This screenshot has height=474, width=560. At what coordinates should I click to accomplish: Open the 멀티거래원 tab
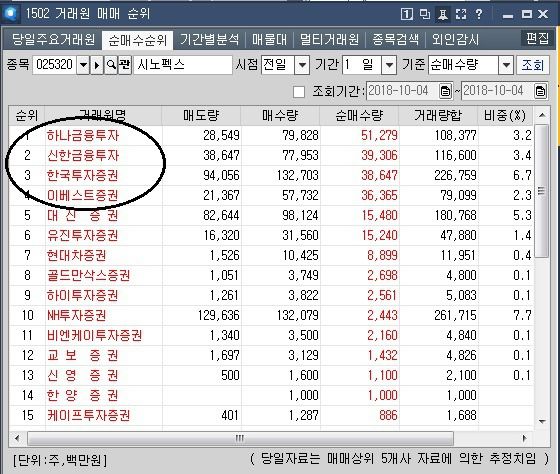(x=329, y=40)
